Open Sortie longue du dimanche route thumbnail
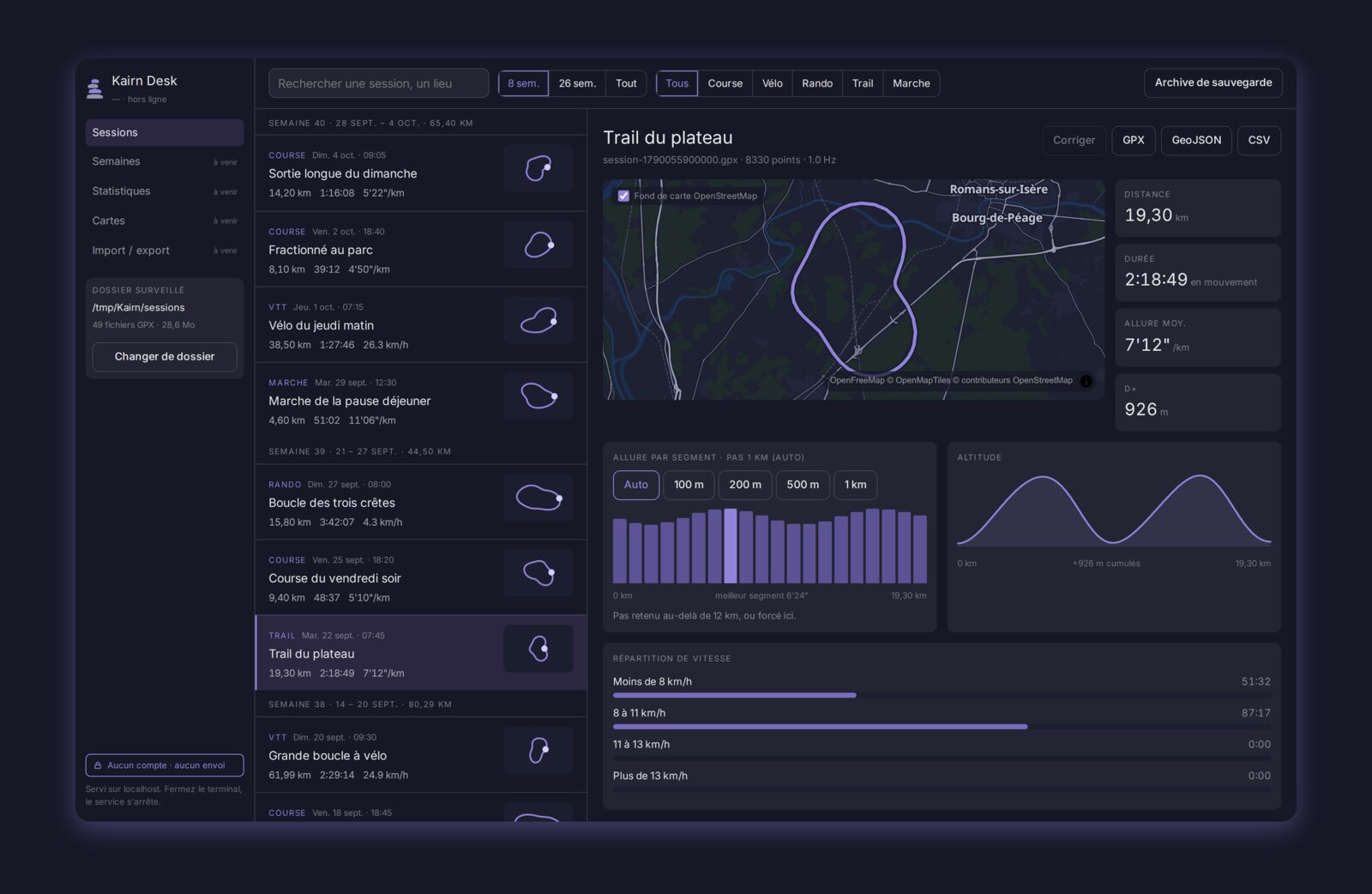The image size is (1372, 894). coord(539,168)
